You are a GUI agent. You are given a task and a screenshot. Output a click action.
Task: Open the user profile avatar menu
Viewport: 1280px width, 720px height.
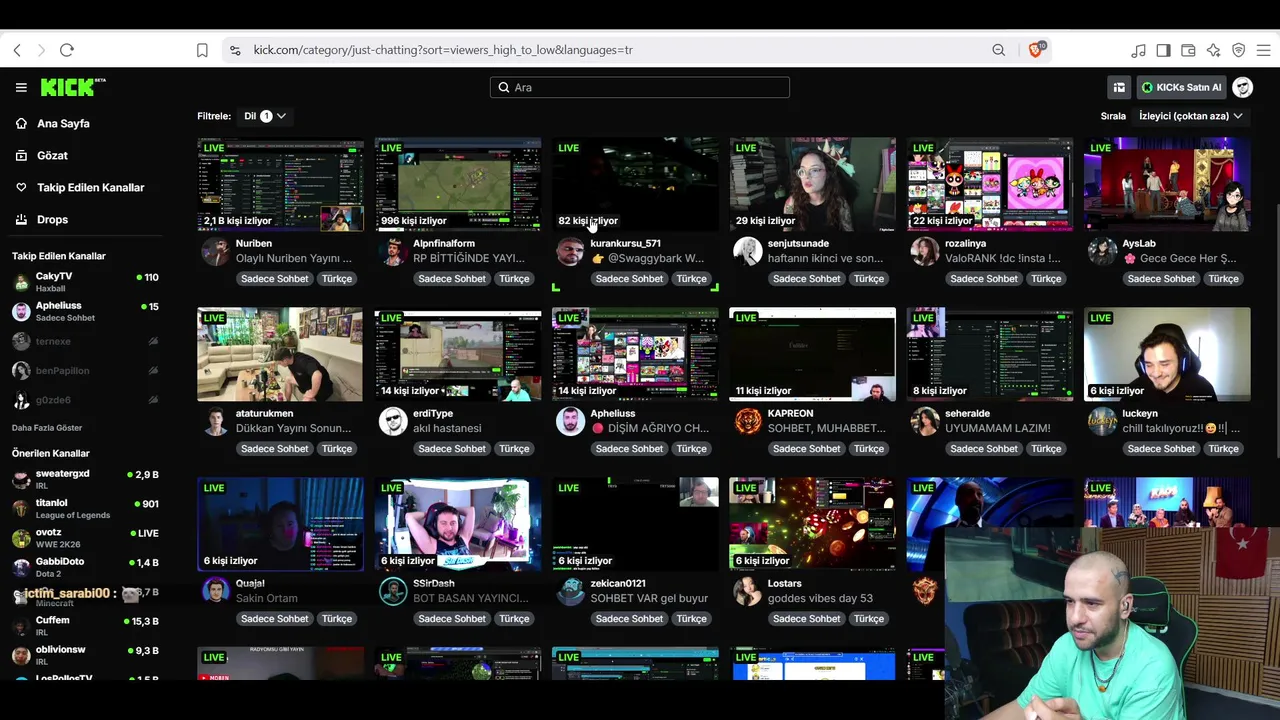(1243, 87)
